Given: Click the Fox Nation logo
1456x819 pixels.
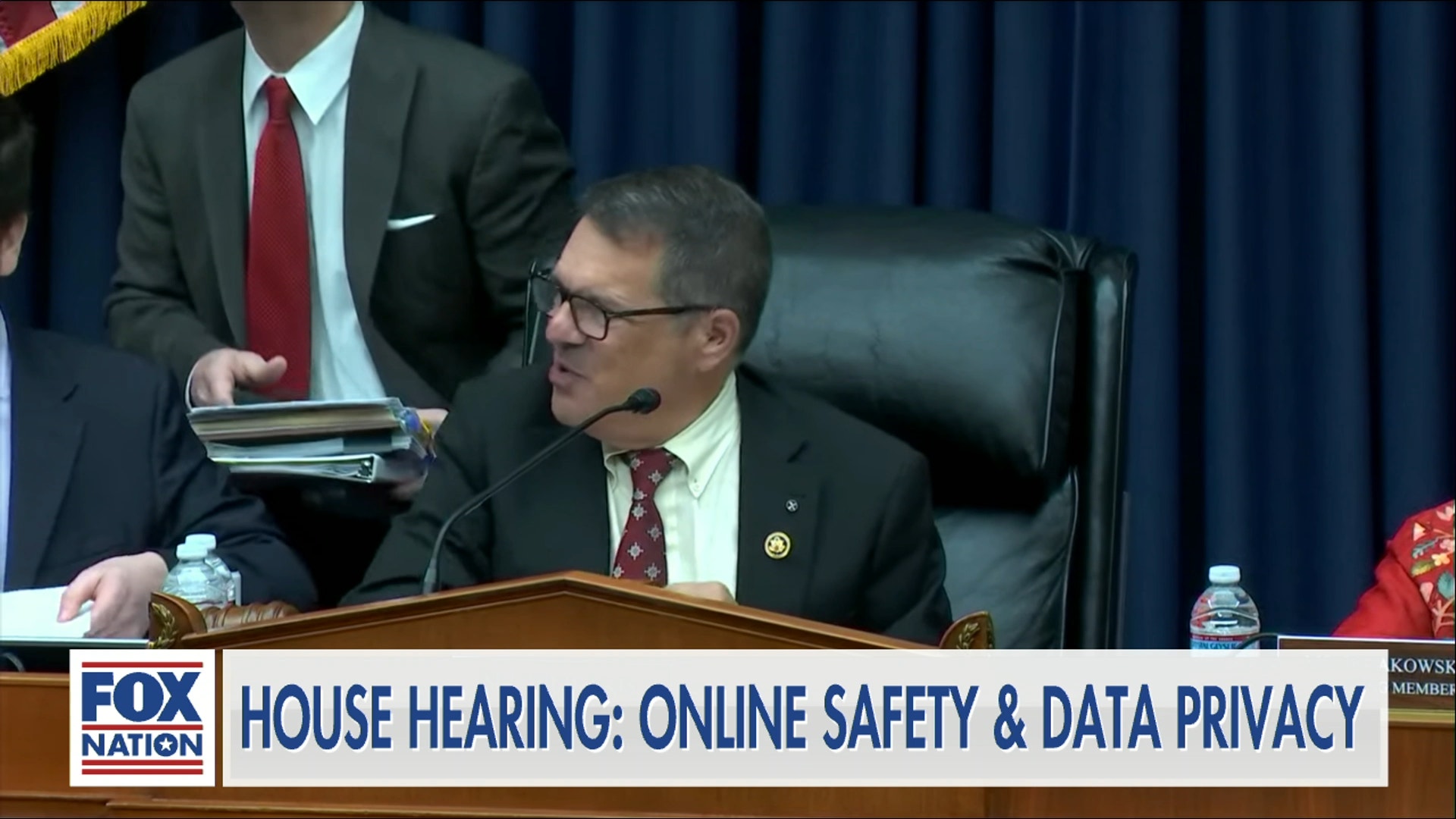Looking at the screenshot, I should tap(143, 717).
